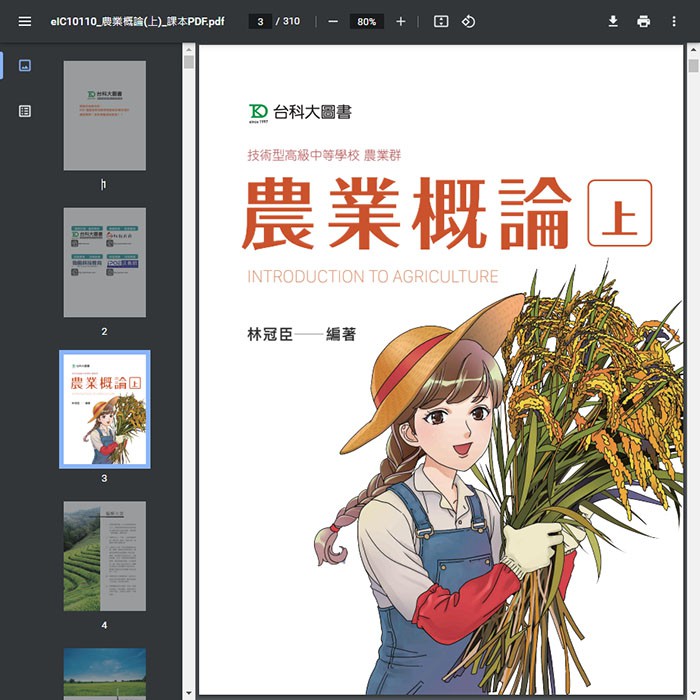Click the fit to page icon
The image size is (700, 700).
click(441, 21)
